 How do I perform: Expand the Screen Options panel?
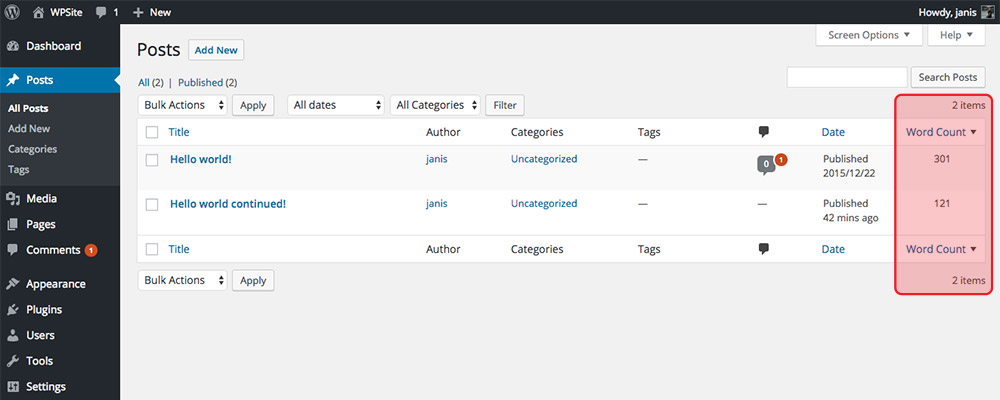tap(868, 35)
